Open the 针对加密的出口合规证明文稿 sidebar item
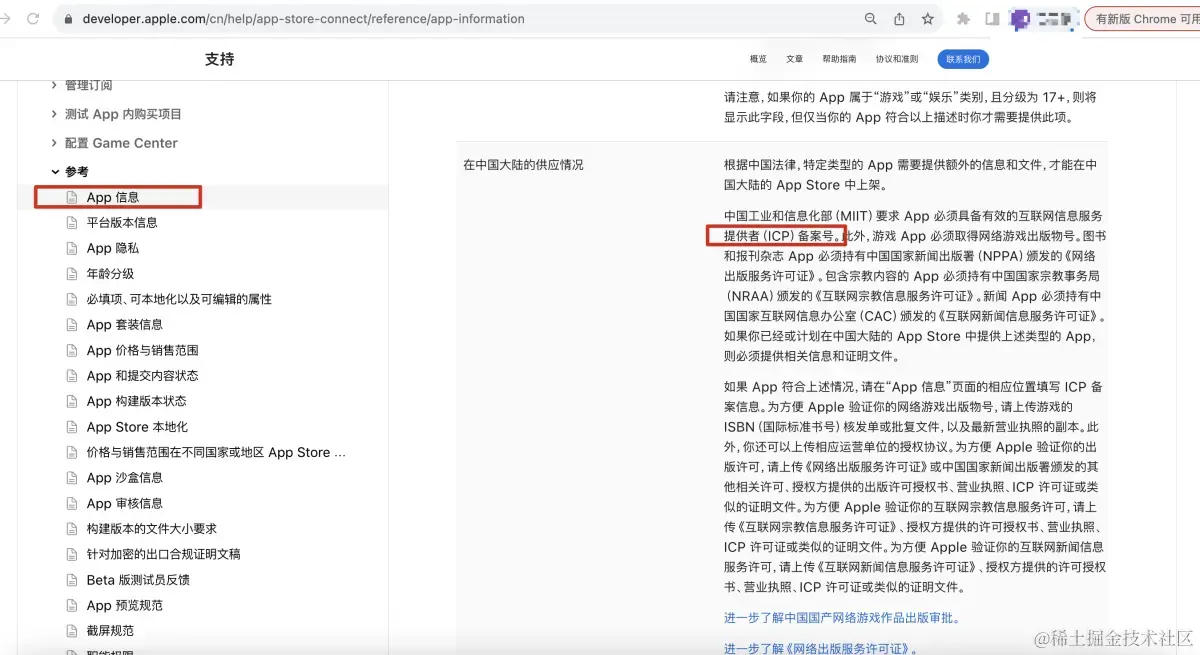Viewport: 1200px width, 655px height. pos(164,554)
